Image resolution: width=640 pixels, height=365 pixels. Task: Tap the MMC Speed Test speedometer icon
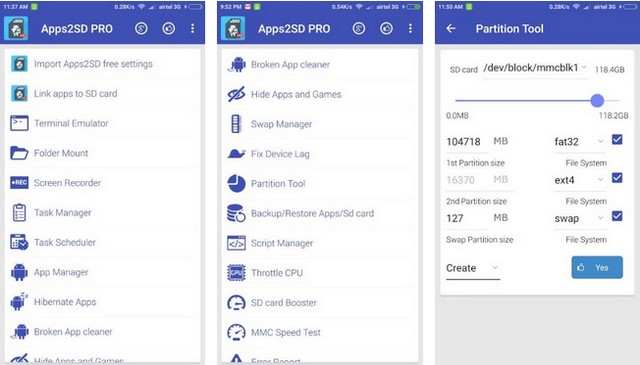pyautogui.click(x=236, y=332)
